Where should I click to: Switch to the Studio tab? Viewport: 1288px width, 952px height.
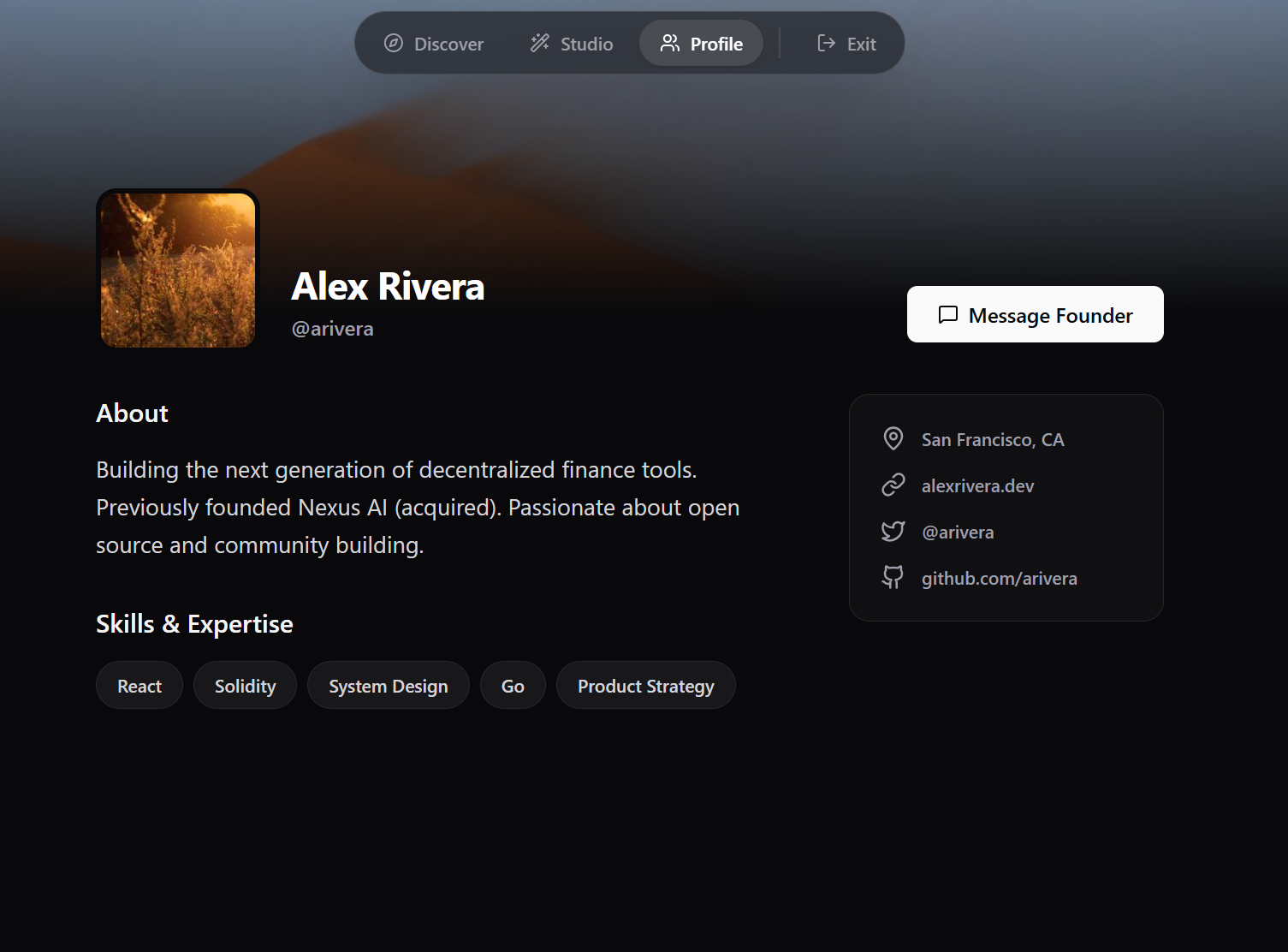(x=572, y=44)
